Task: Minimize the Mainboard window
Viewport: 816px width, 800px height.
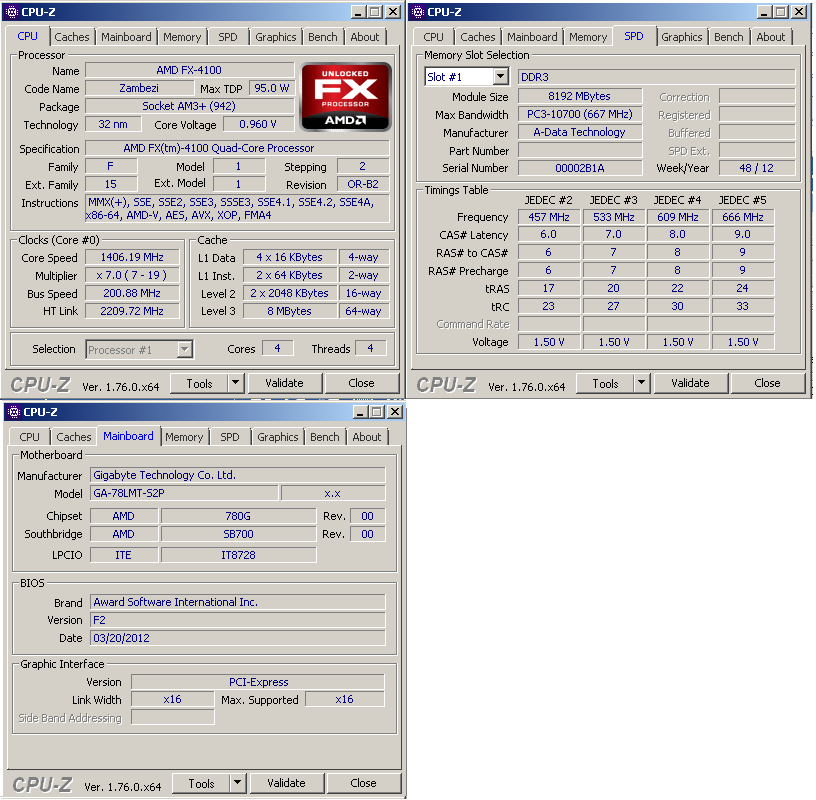Action: coord(360,412)
